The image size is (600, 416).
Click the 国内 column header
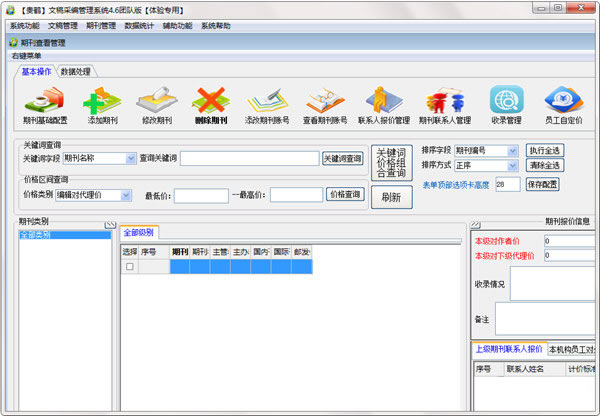point(261,252)
